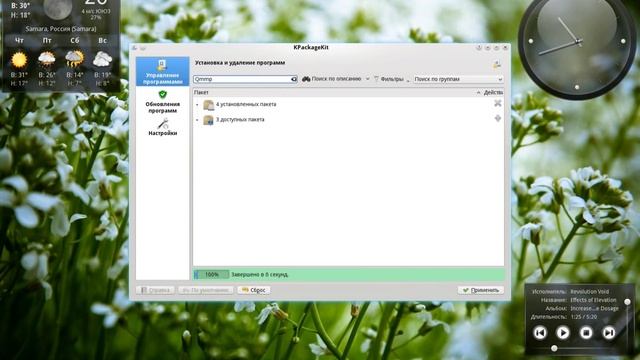Expand the 4 установленных пакета group
Image resolution: width=640 pixels, height=360 pixels.
coord(197,105)
